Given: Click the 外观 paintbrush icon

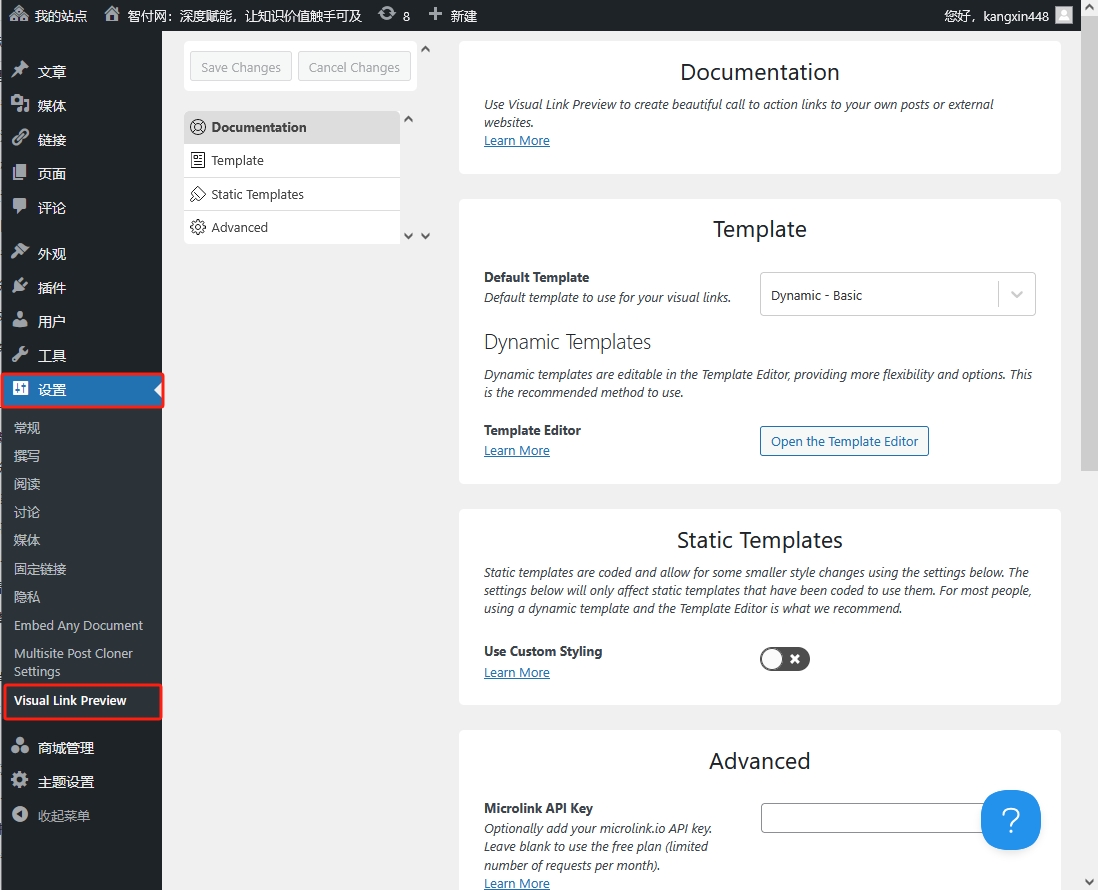Looking at the screenshot, I should click(20, 252).
